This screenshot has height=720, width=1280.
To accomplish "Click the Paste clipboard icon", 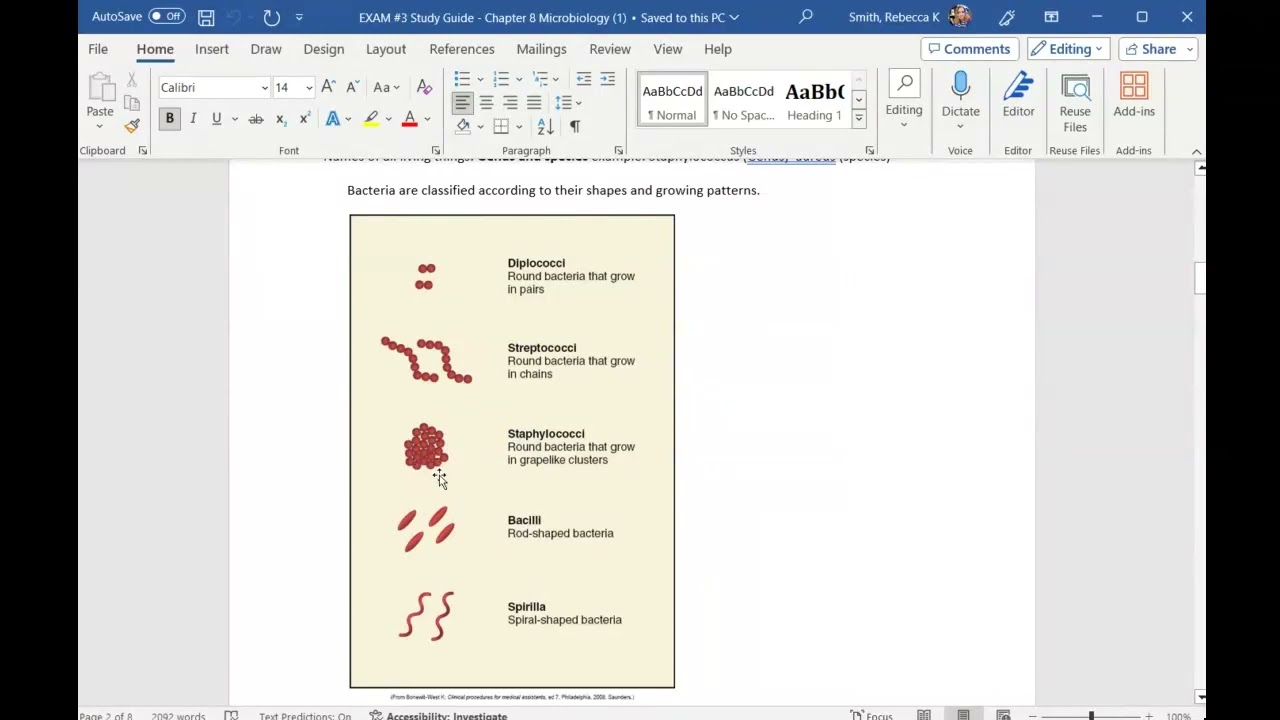I will point(100,88).
